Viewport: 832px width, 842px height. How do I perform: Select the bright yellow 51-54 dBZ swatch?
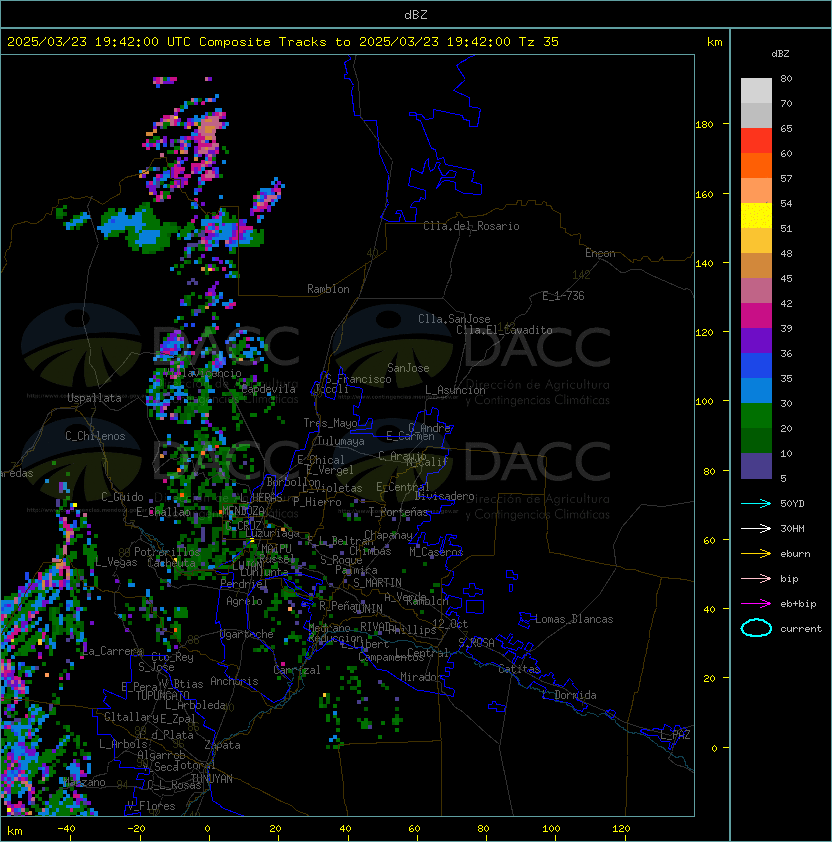point(756,216)
